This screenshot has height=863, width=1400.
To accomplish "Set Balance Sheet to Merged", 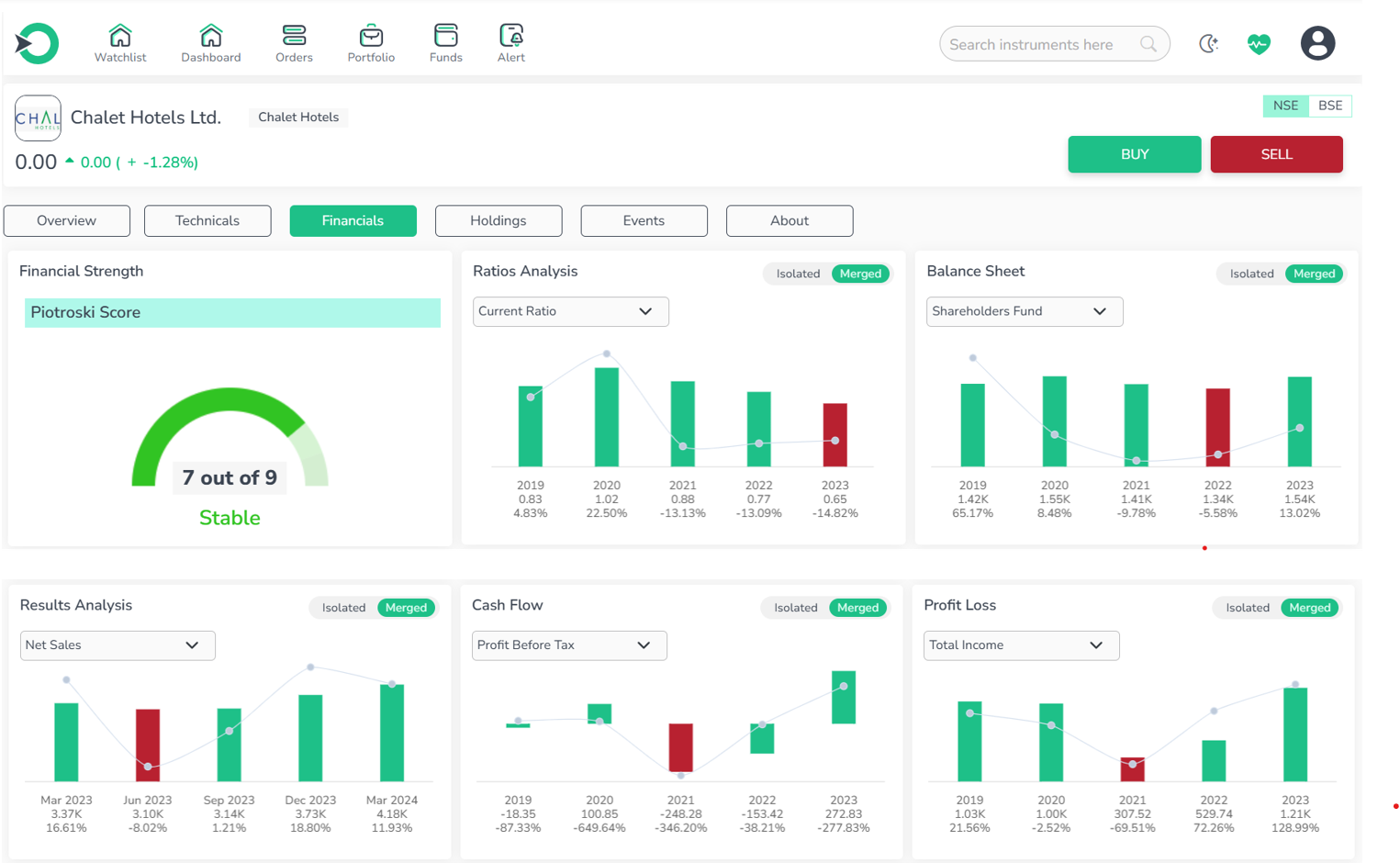I will pos(1314,274).
